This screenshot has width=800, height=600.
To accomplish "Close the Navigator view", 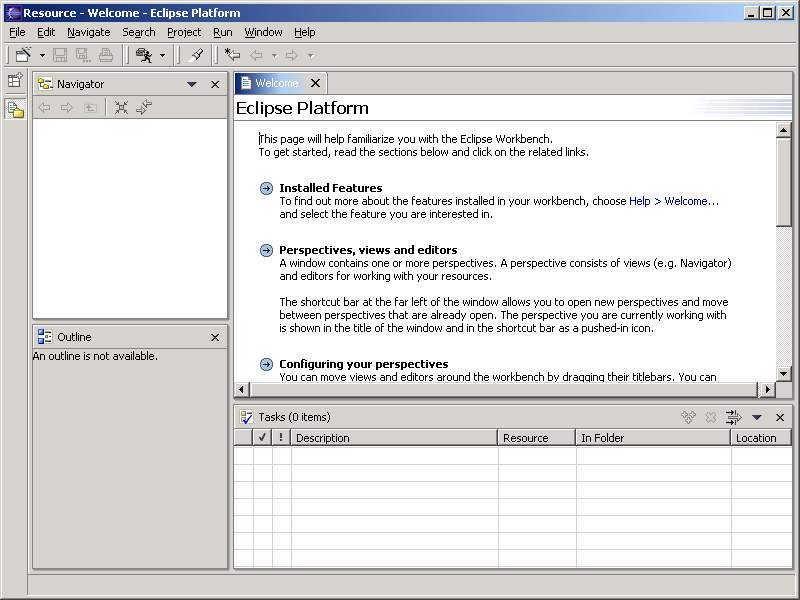I will coord(215,84).
